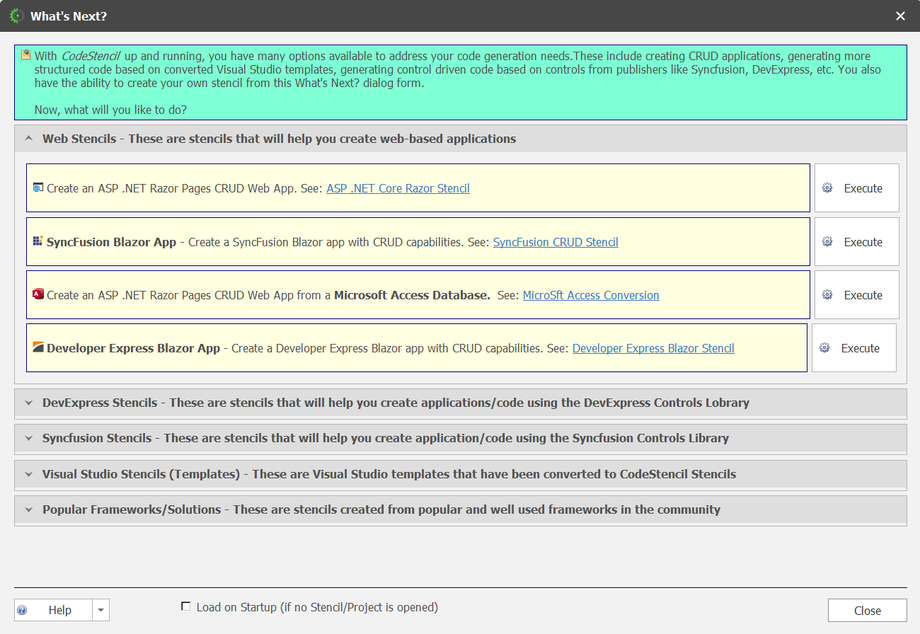The height and width of the screenshot is (634, 920).
Task: Open the Help button dropdown arrow
Action: coord(101,610)
